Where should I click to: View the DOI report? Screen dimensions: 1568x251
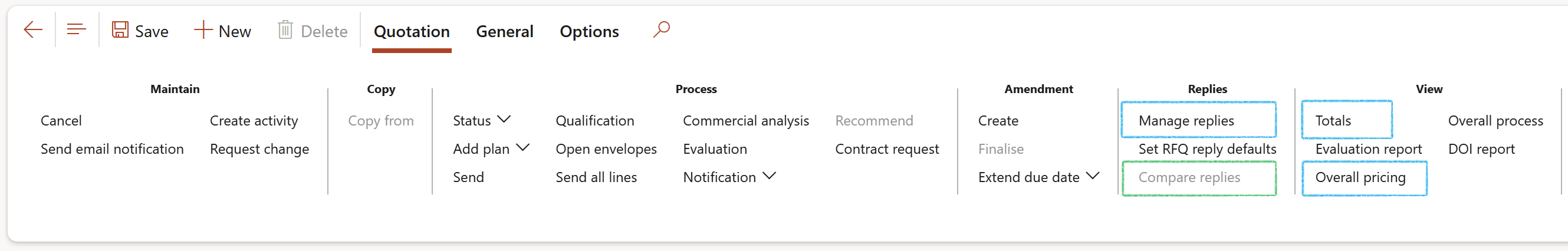click(x=1481, y=149)
